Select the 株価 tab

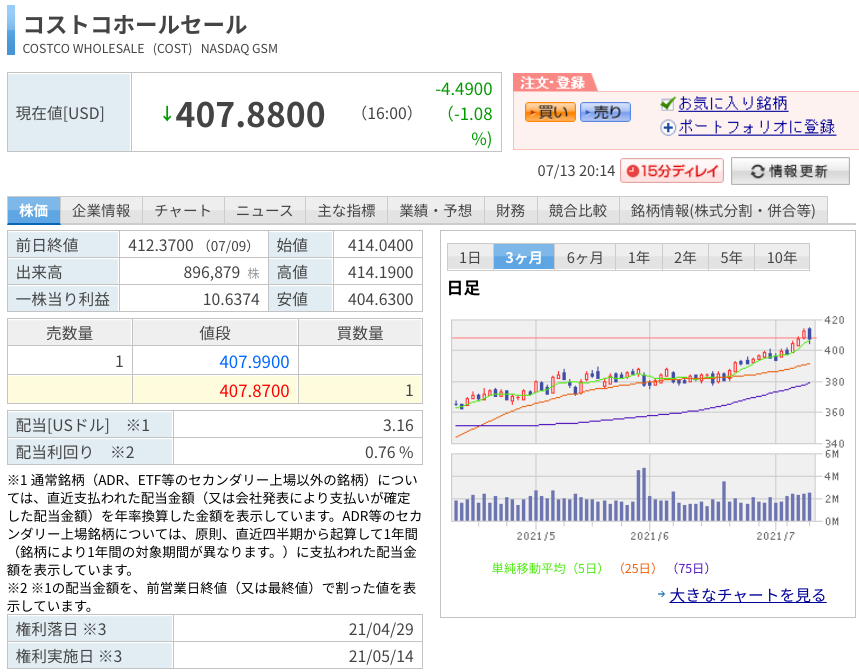(x=33, y=211)
